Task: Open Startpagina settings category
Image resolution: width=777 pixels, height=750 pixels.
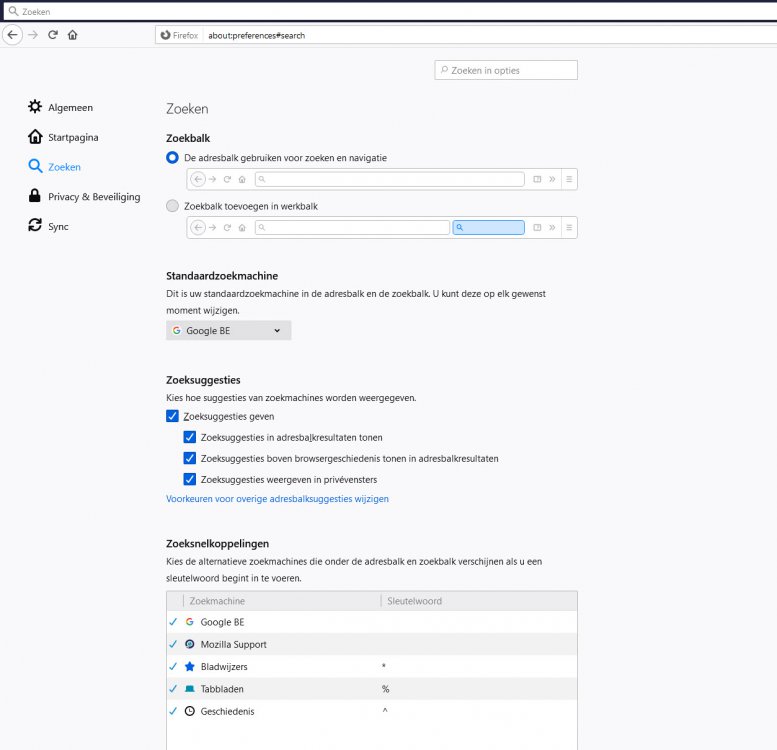Action: pos(73,137)
